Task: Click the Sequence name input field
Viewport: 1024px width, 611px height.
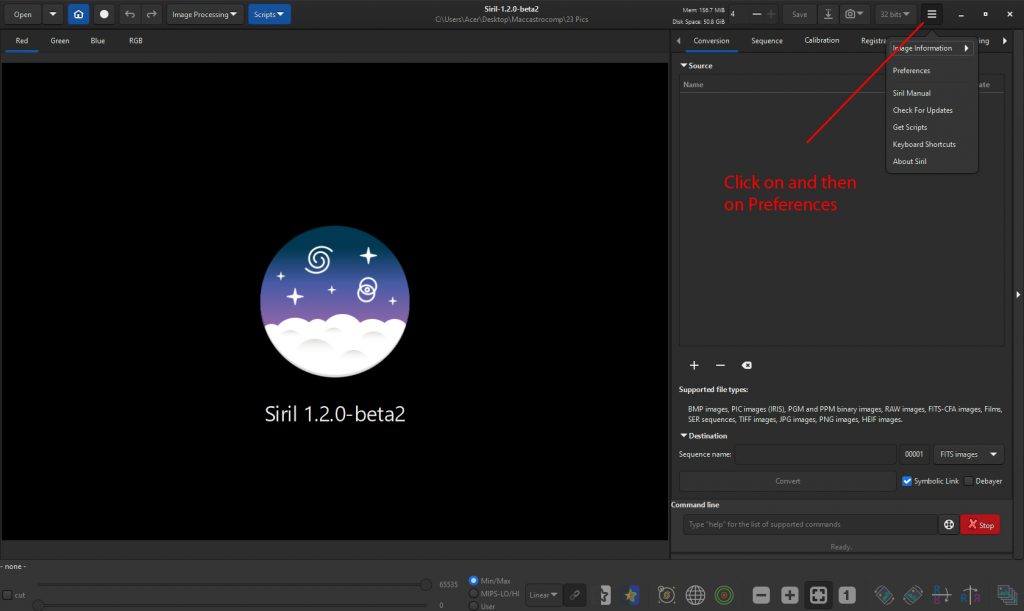Action: pos(815,454)
